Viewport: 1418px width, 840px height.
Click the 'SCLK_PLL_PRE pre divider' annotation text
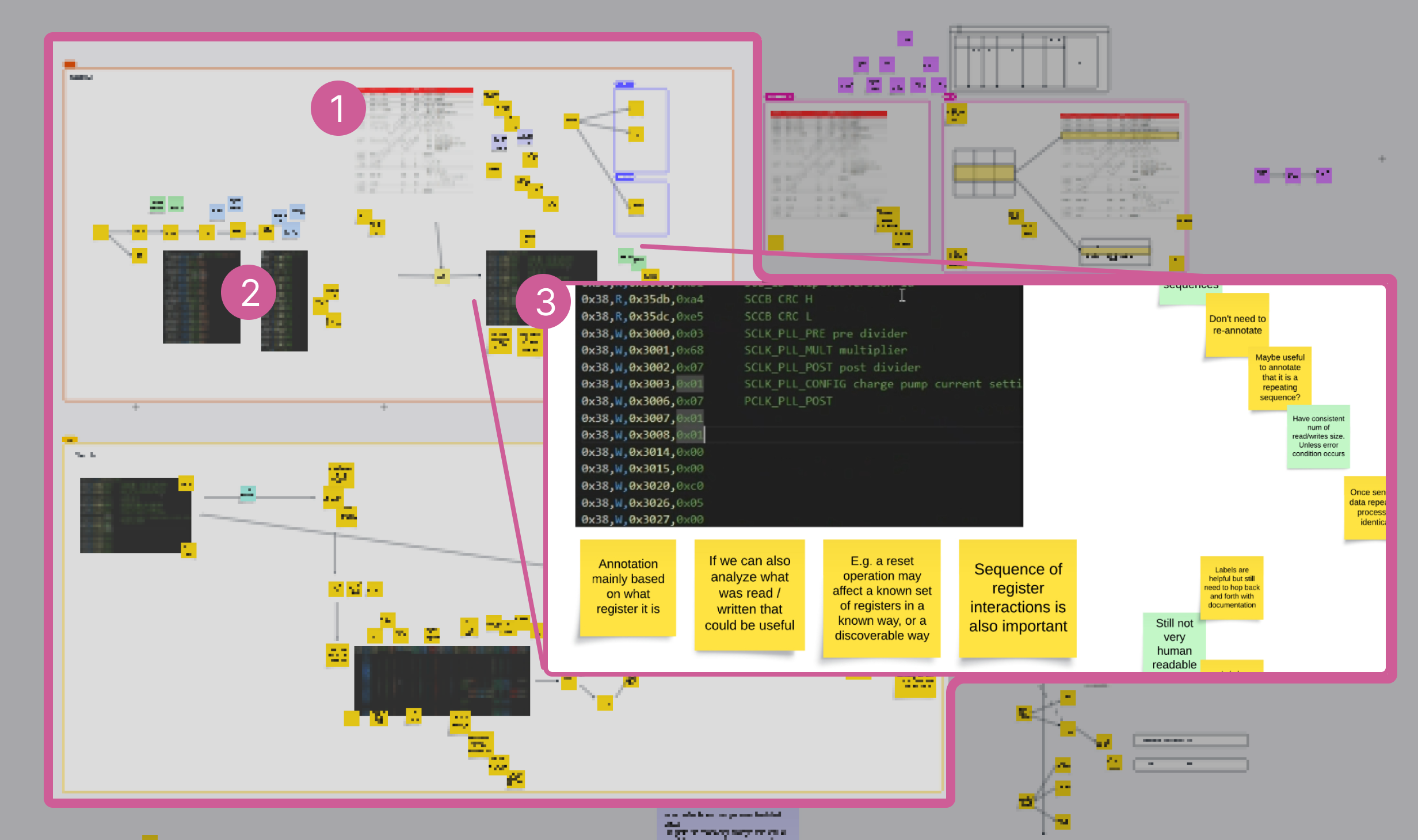click(825, 334)
